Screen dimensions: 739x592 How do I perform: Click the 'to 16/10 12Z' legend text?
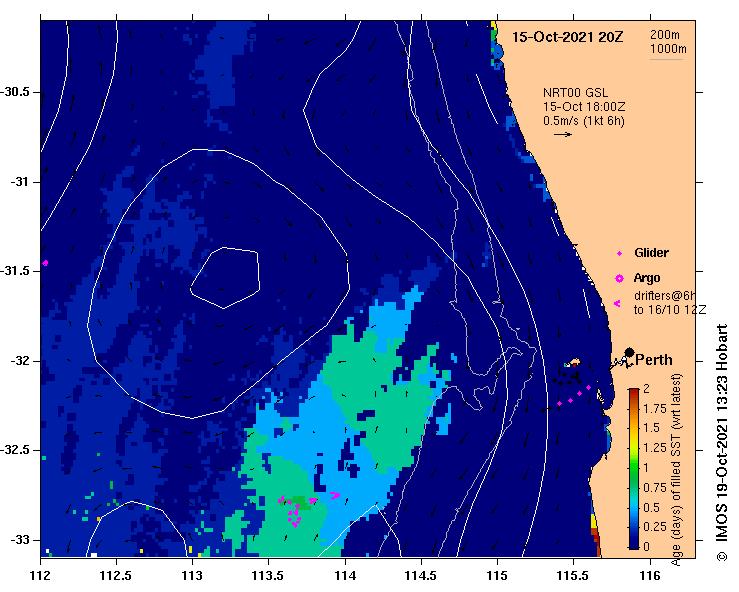click(670, 310)
